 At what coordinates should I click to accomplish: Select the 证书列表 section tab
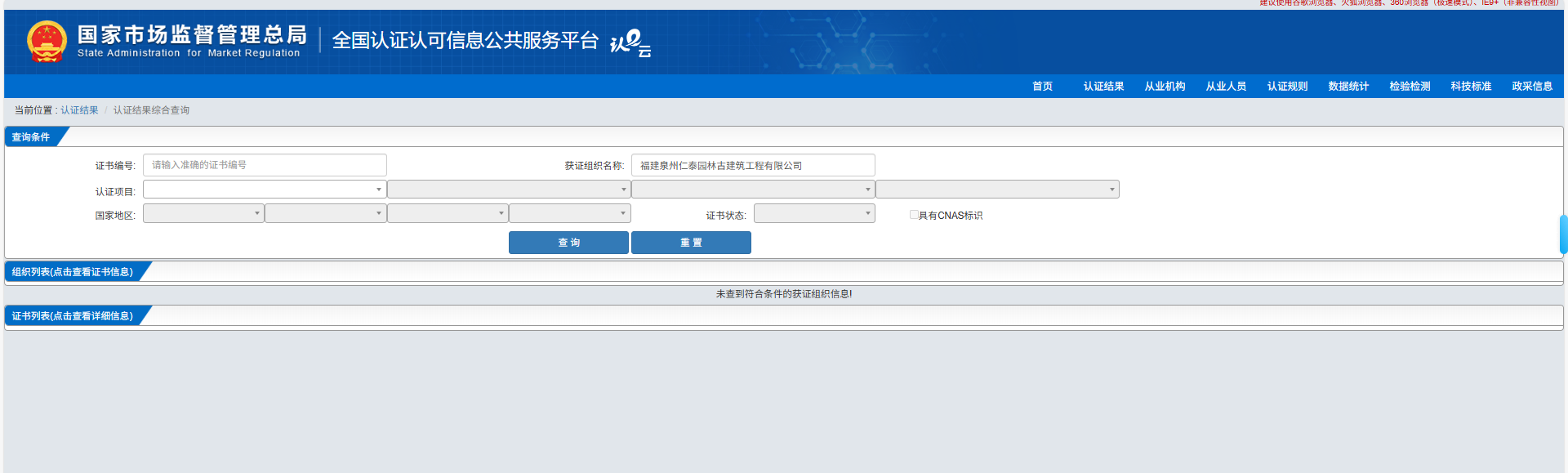click(x=73, y=315)
